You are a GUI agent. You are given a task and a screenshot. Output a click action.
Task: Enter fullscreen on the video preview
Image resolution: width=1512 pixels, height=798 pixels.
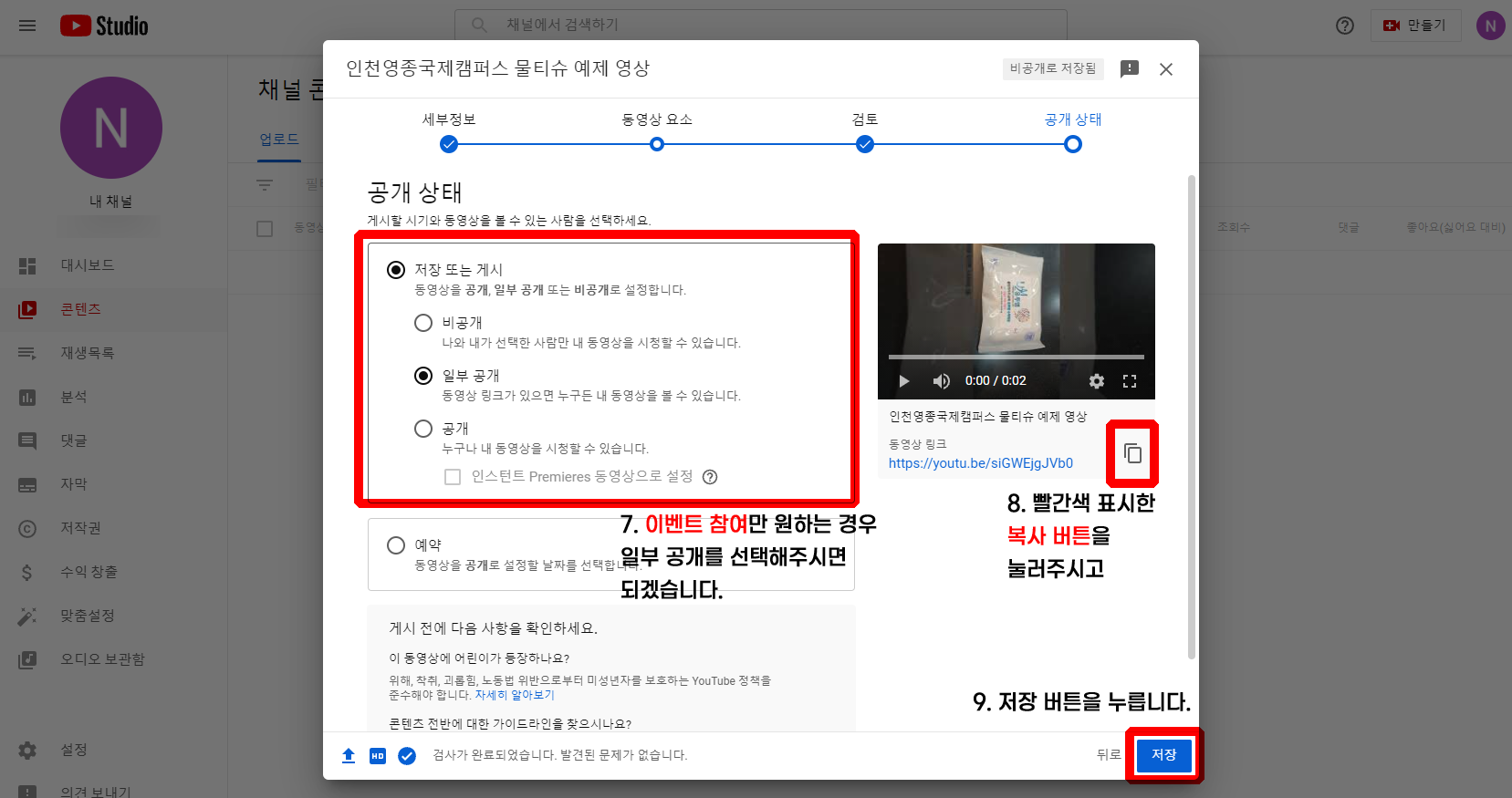(x=1130, y=381)
